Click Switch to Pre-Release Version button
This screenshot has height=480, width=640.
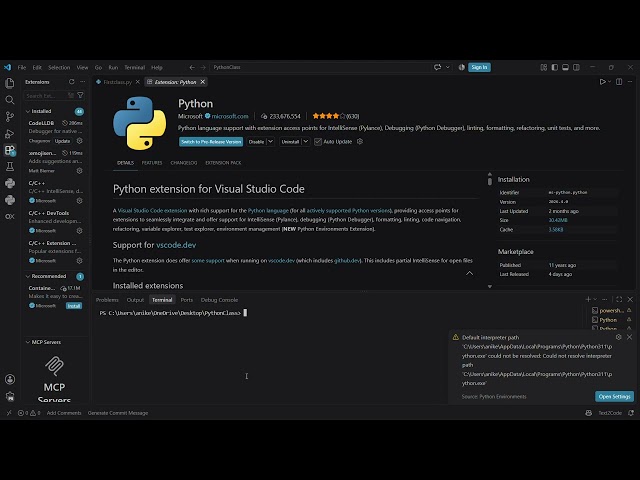coord(211,142)
